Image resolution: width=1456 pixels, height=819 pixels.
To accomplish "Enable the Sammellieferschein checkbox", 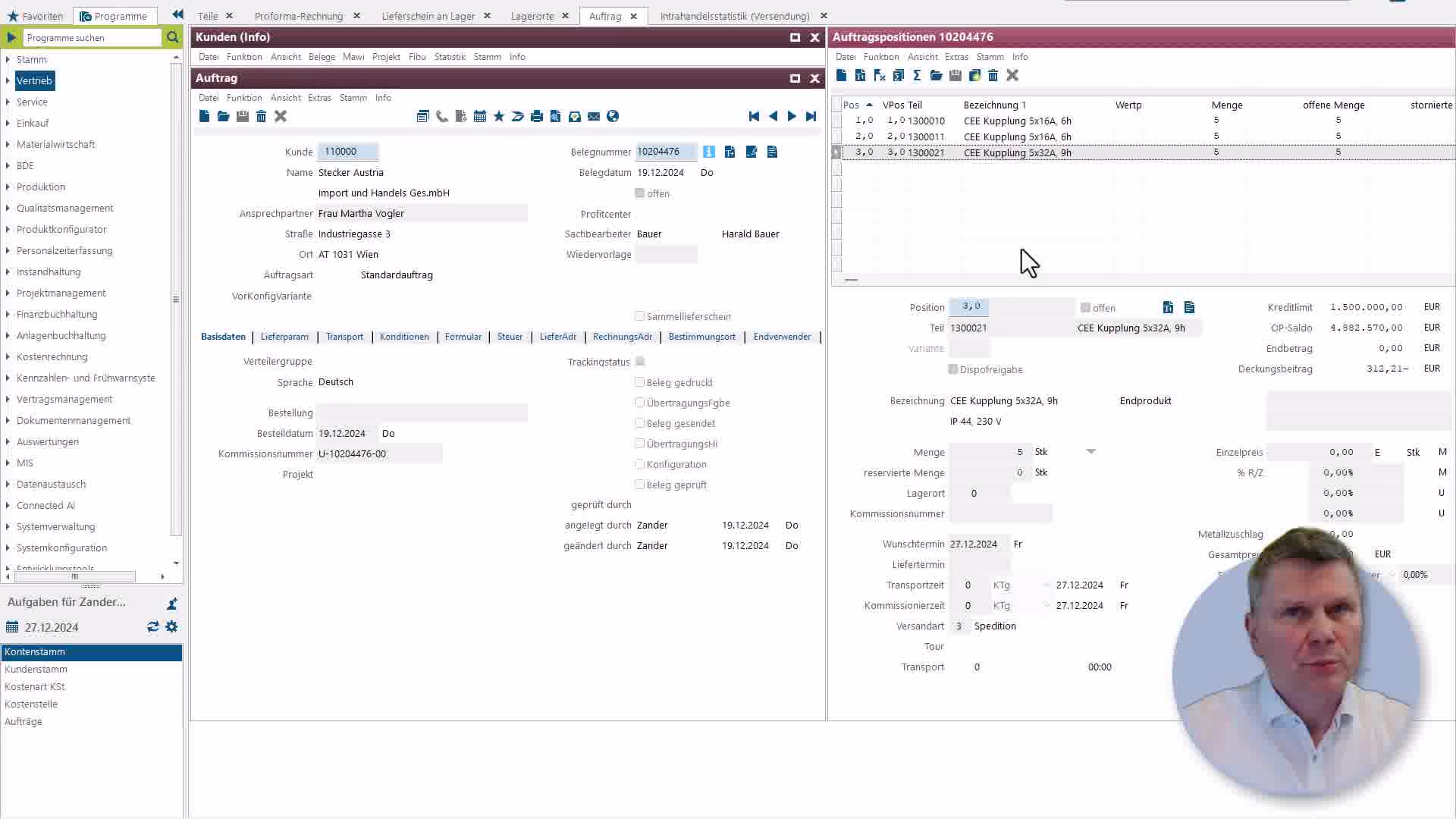I will point(640,316).
